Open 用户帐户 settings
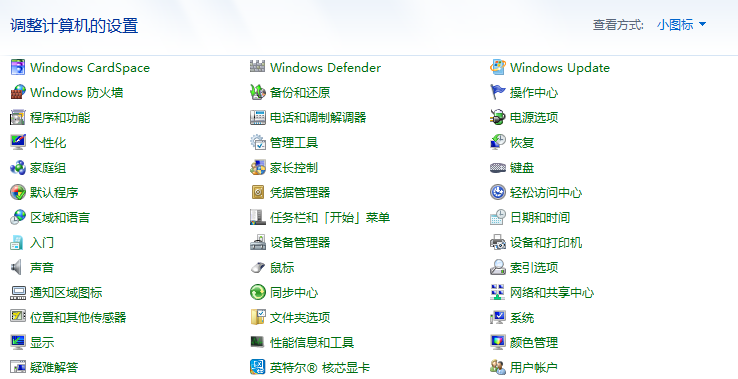 tap(534, 367)
